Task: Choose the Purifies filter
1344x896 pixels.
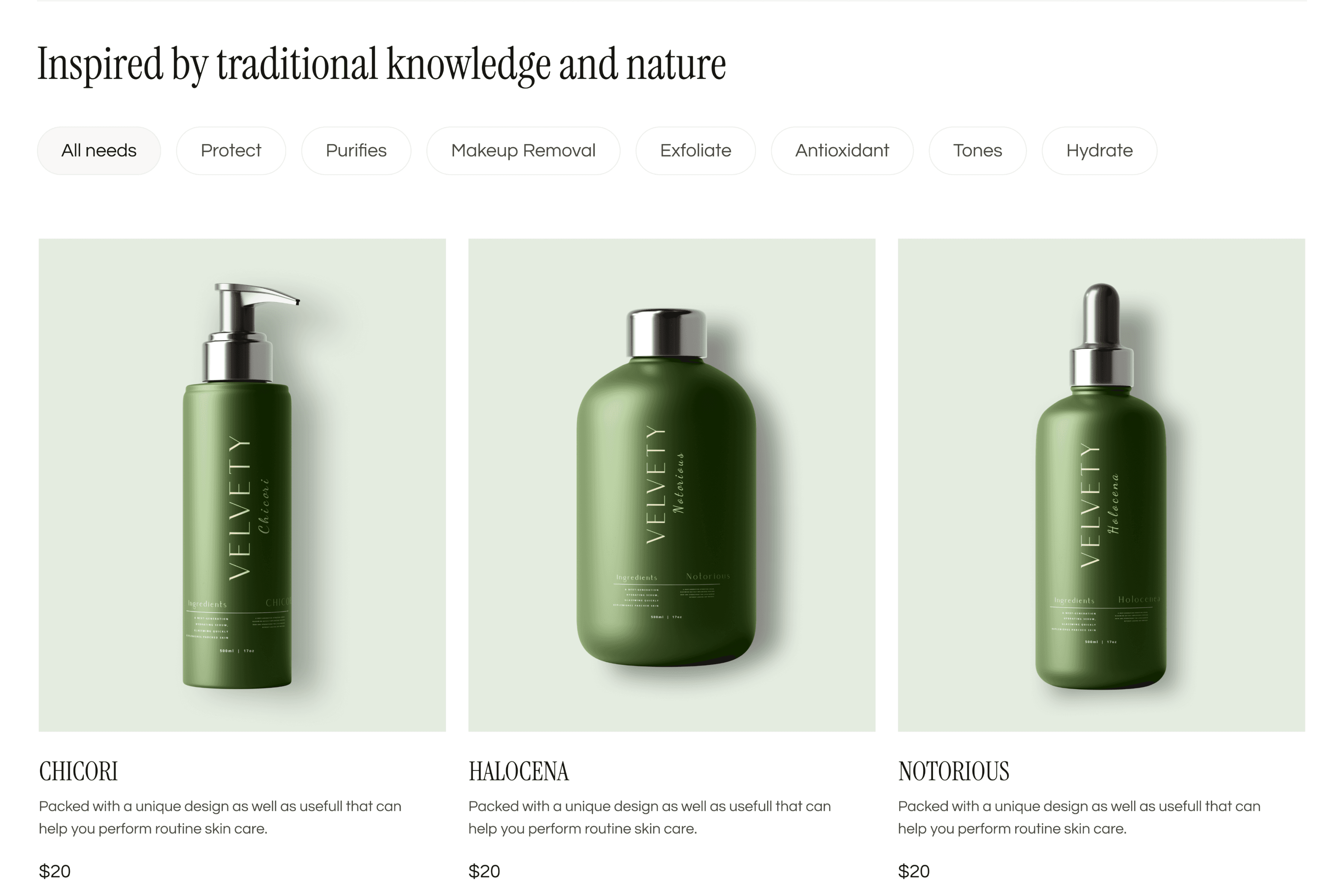Action: click(x=356, y=151)
